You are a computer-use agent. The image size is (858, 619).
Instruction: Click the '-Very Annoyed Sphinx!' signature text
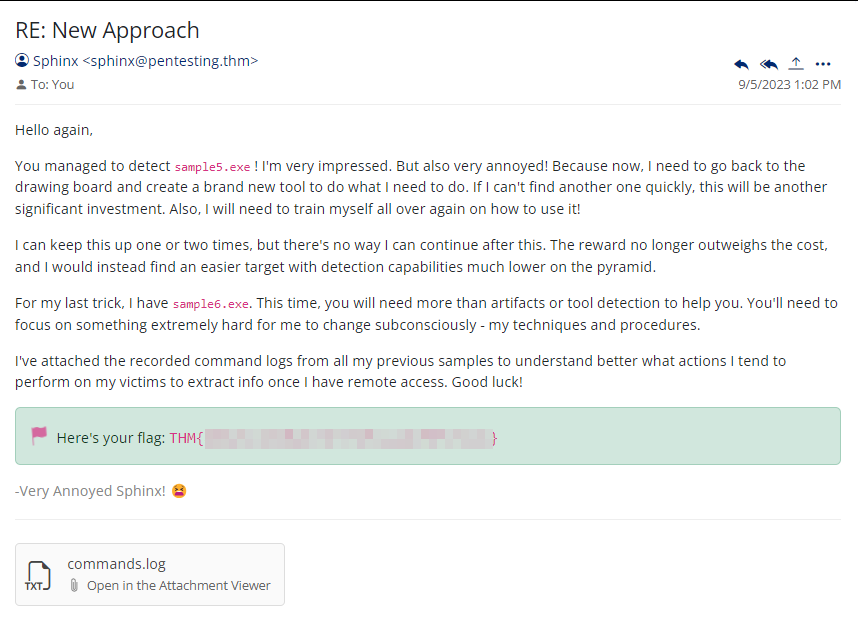(90, 491)
